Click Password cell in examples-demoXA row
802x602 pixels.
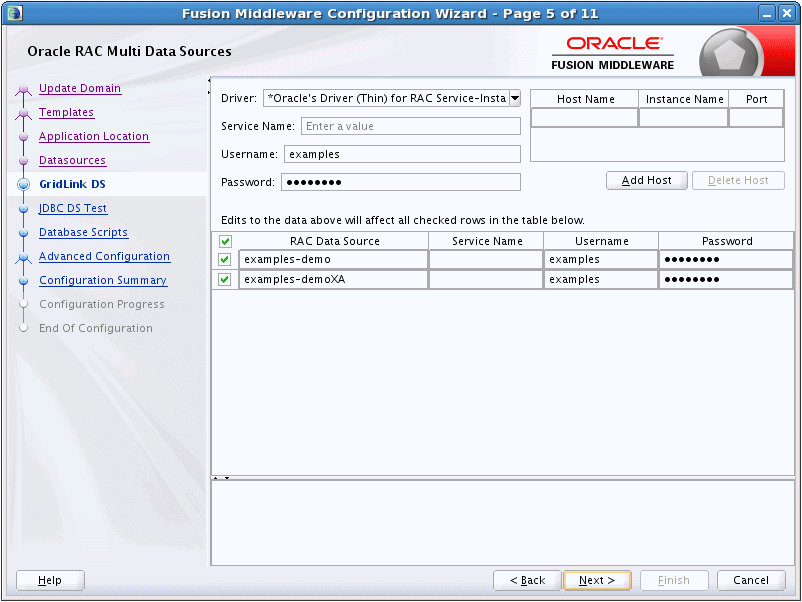pyautogui.click(x=726, y=279)
